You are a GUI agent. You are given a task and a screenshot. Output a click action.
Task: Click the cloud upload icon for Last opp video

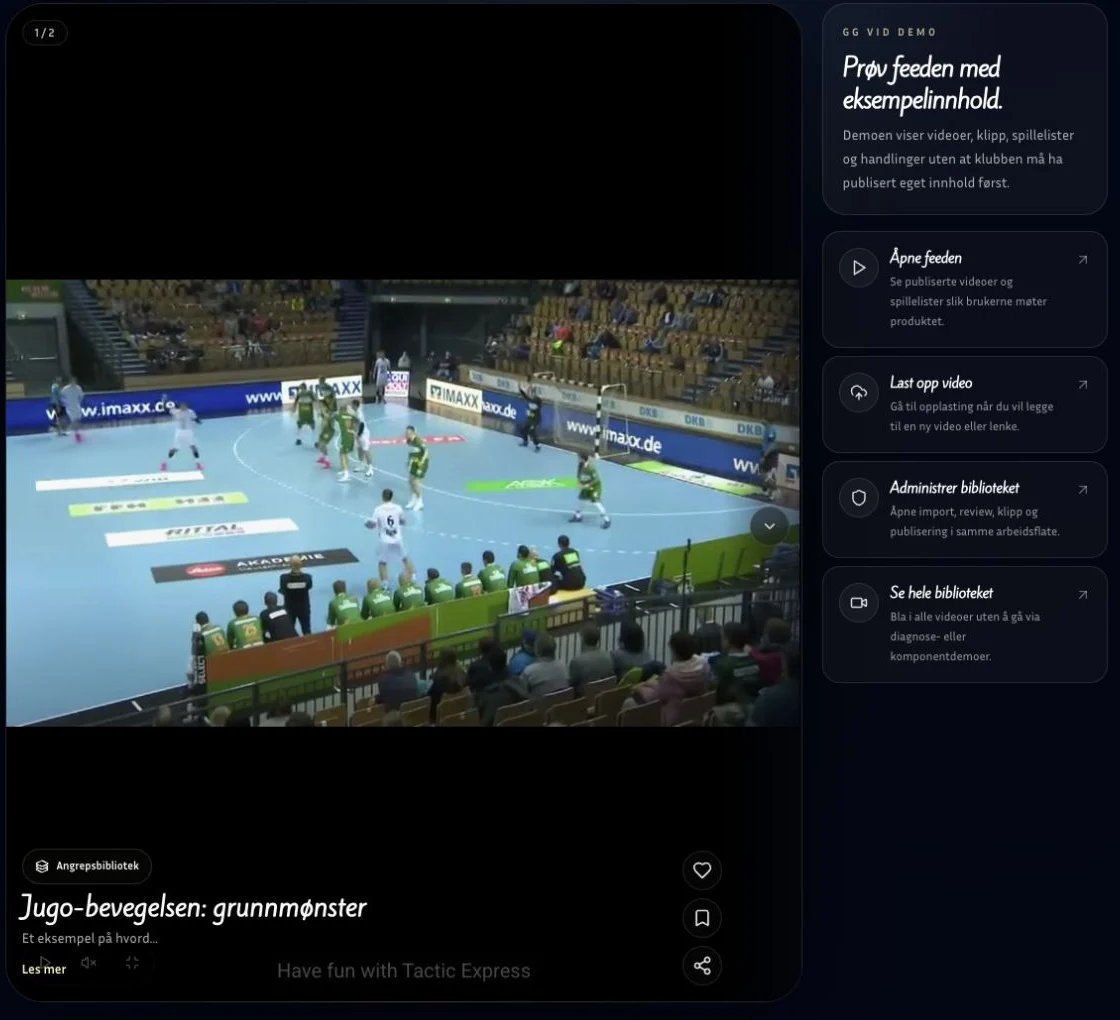(859, 393)
